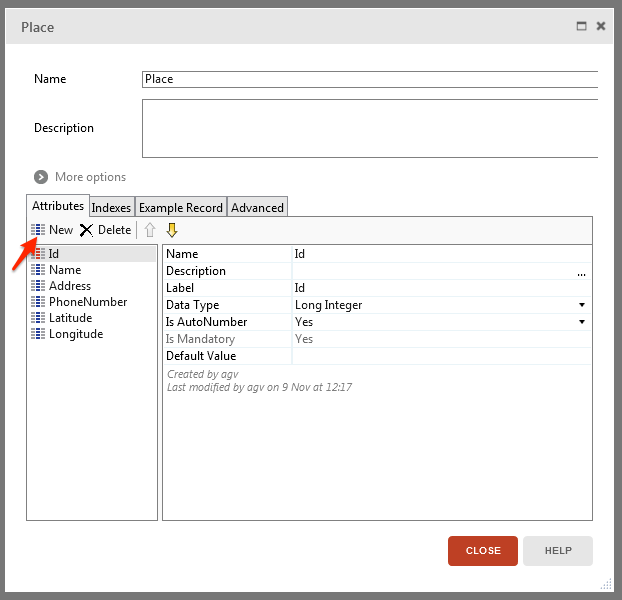
Task: Click the More options arrow icon
Action: 41,177
